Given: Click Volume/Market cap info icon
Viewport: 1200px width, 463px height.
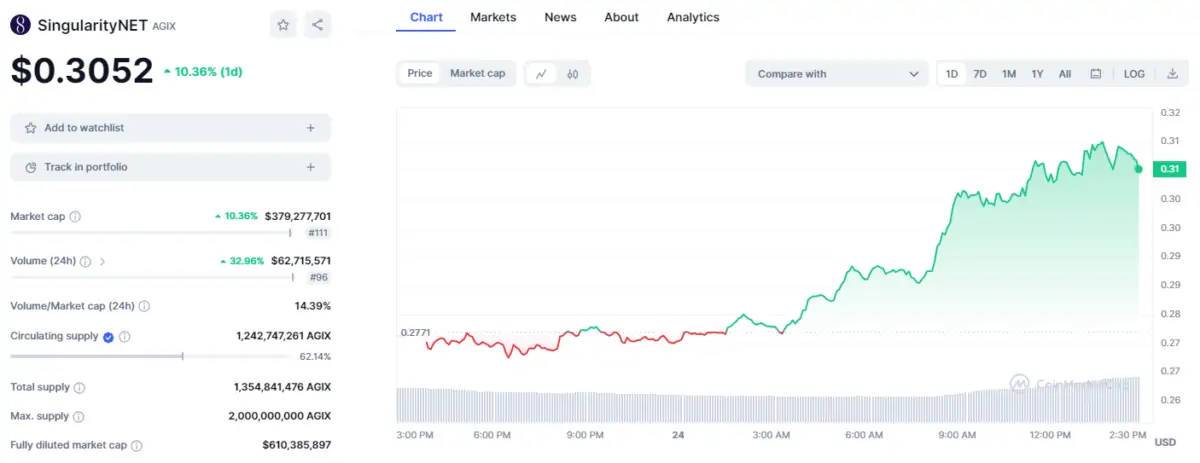Looking at the screenshot, I should (145, 306).
